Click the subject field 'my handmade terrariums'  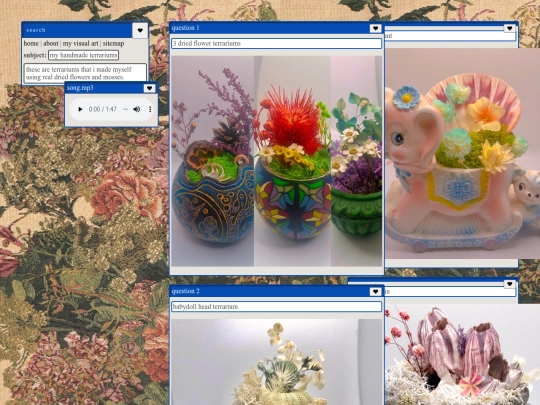click(83, 55)
